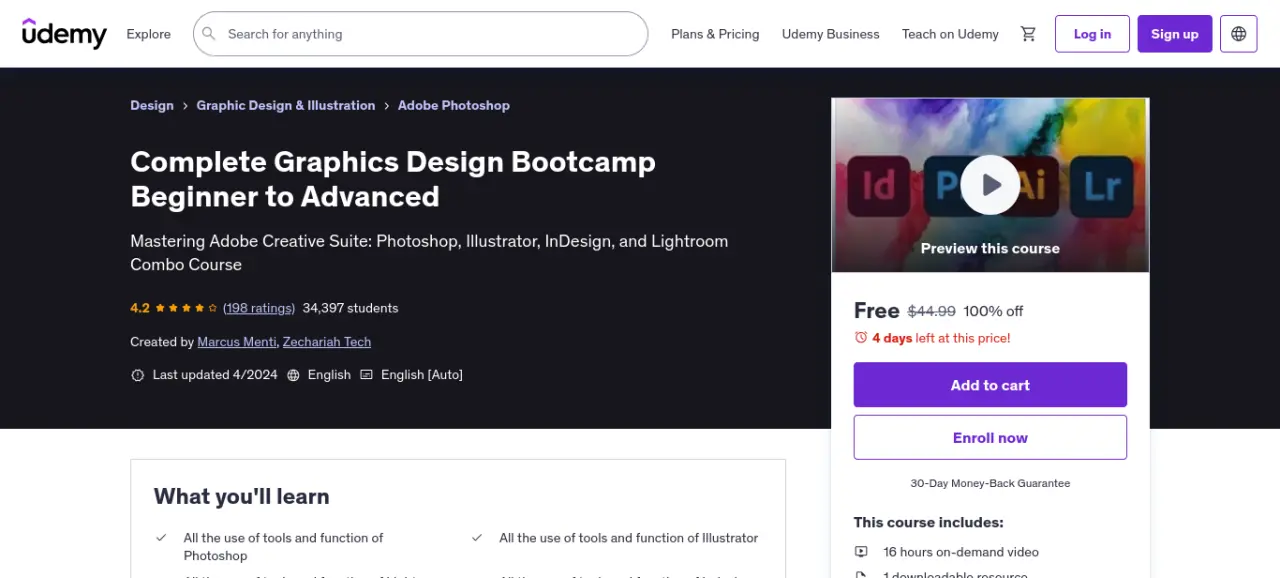Open the globe language selector
1280x578 pixels.
click(x=1239, y=34)
